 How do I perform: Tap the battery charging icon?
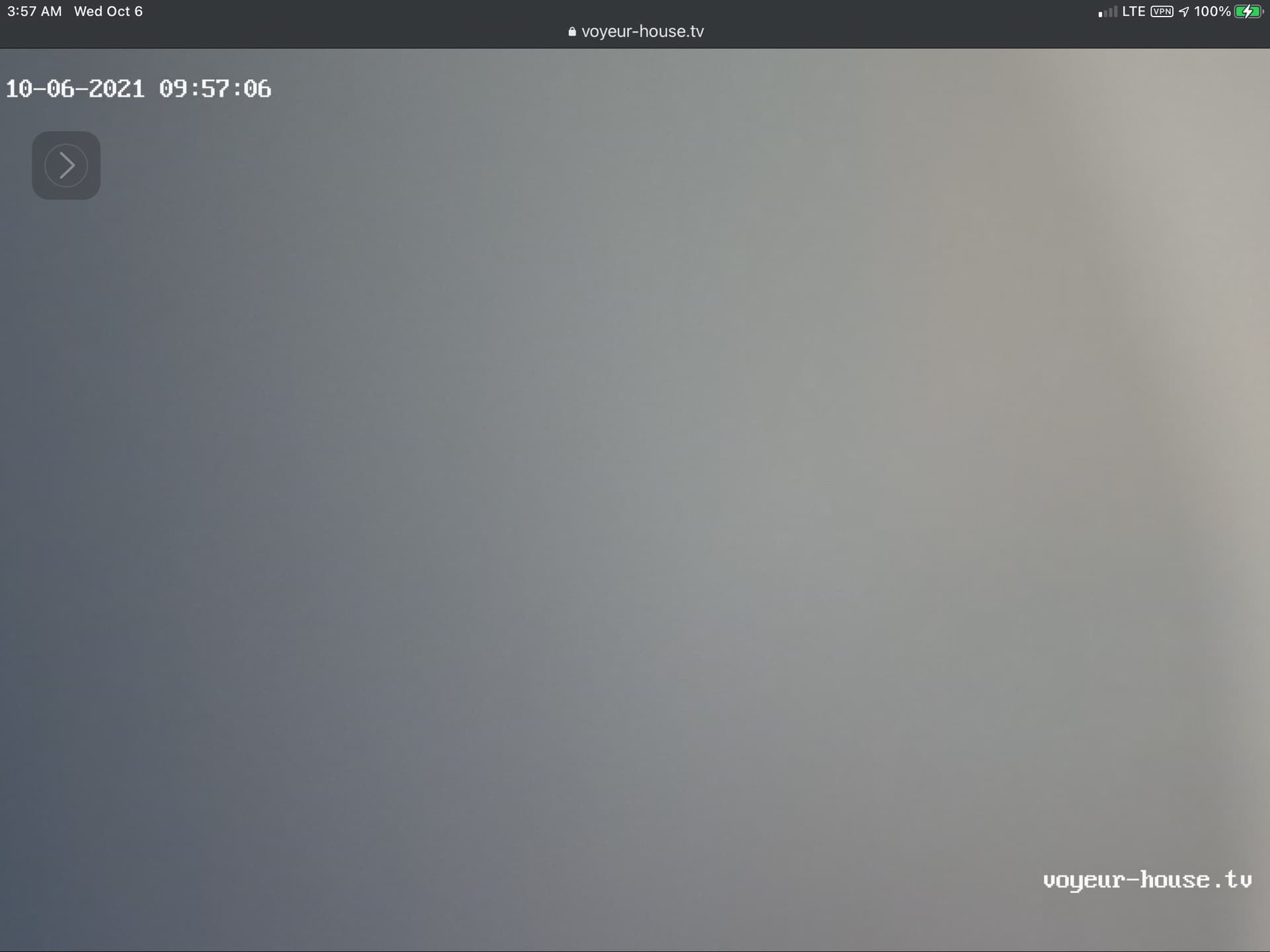1249,11
